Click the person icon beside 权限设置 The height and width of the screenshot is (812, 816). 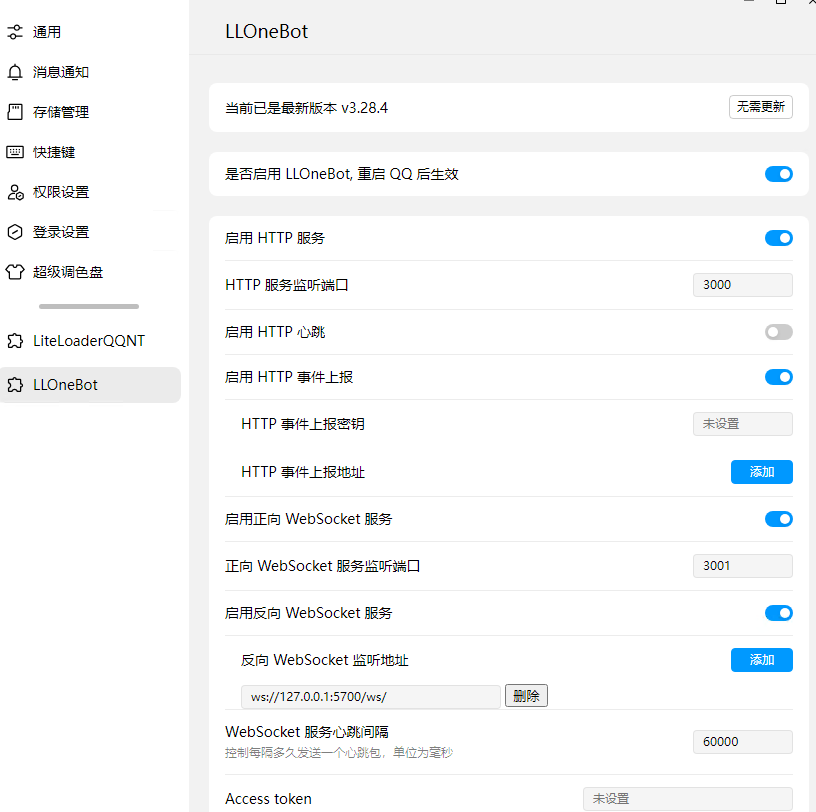15,192
